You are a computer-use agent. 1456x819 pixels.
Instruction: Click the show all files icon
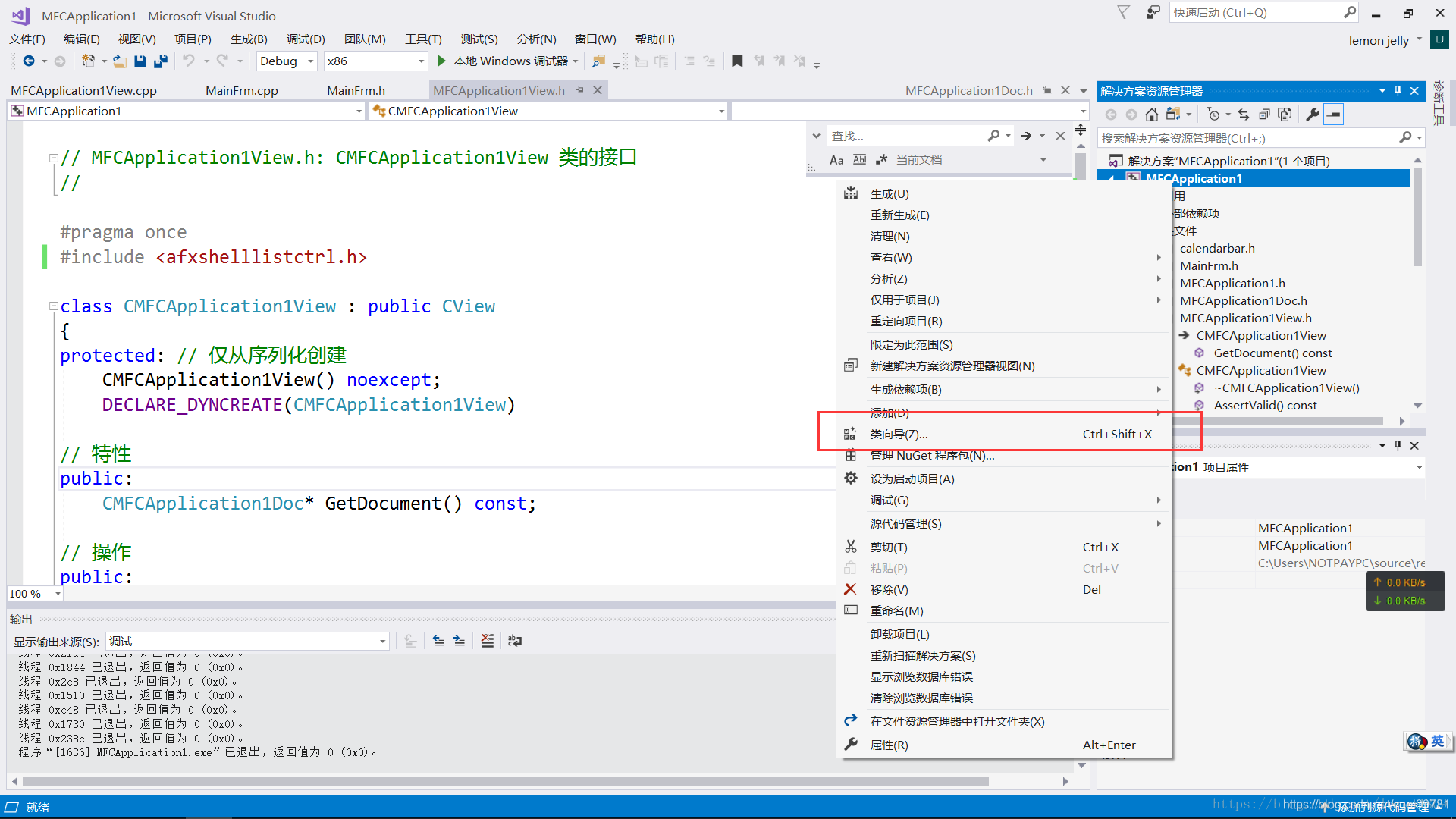coord(1285,115)
